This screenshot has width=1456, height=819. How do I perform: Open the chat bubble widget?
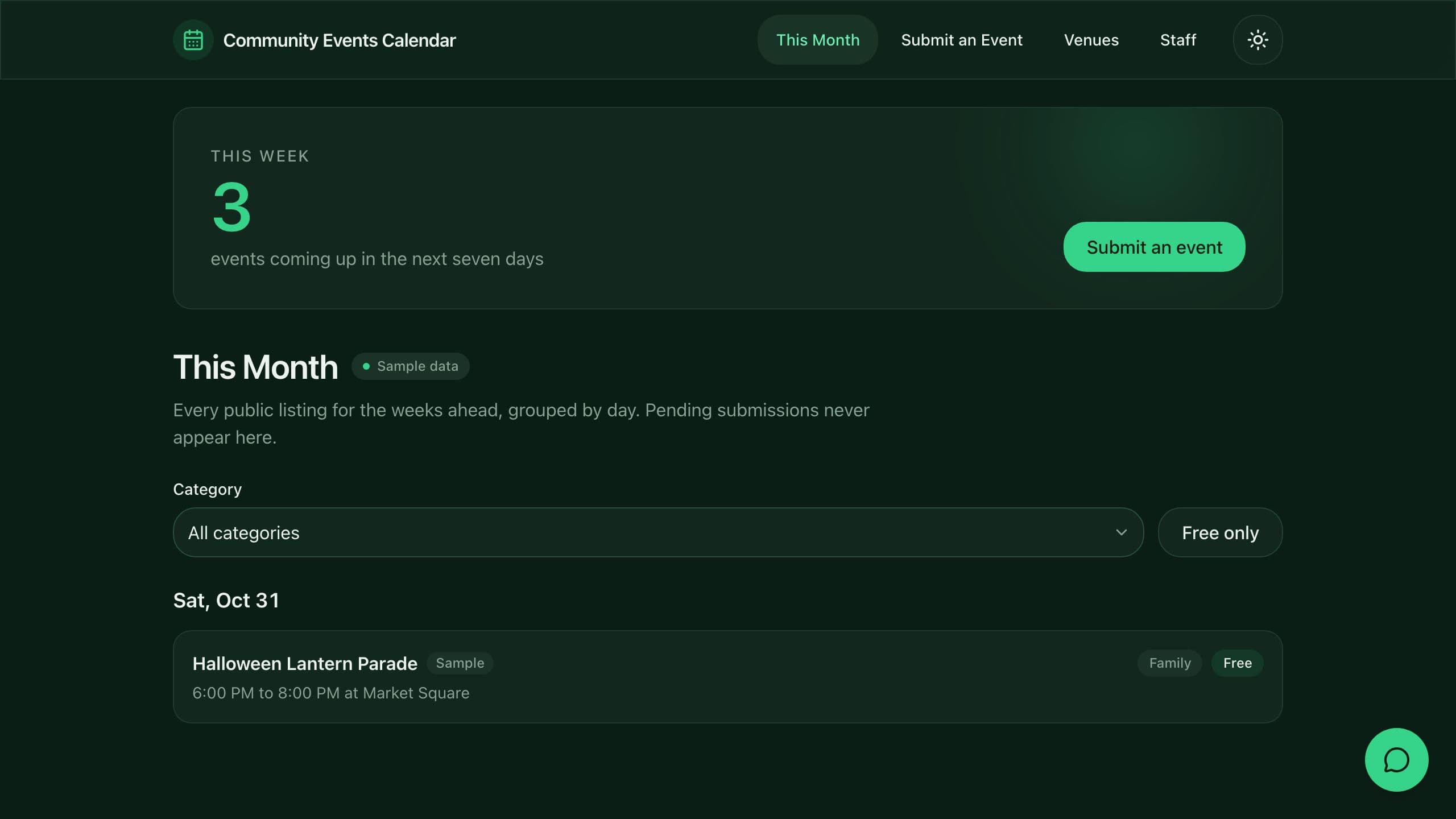(1396, 760)
